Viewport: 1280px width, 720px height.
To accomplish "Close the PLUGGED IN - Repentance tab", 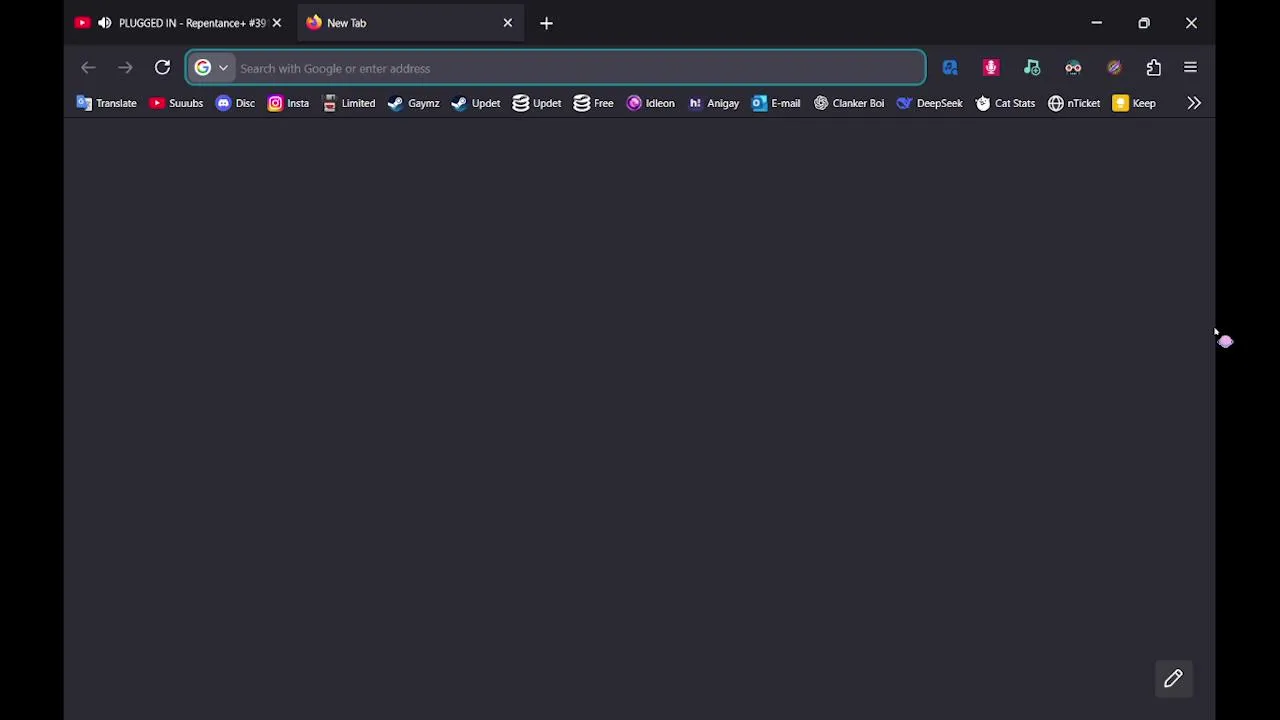I will (277, 23).
